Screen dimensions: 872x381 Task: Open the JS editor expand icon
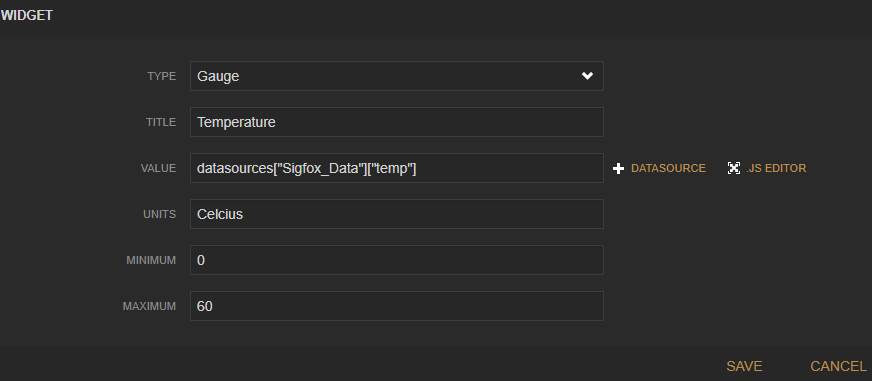point(734,169)
